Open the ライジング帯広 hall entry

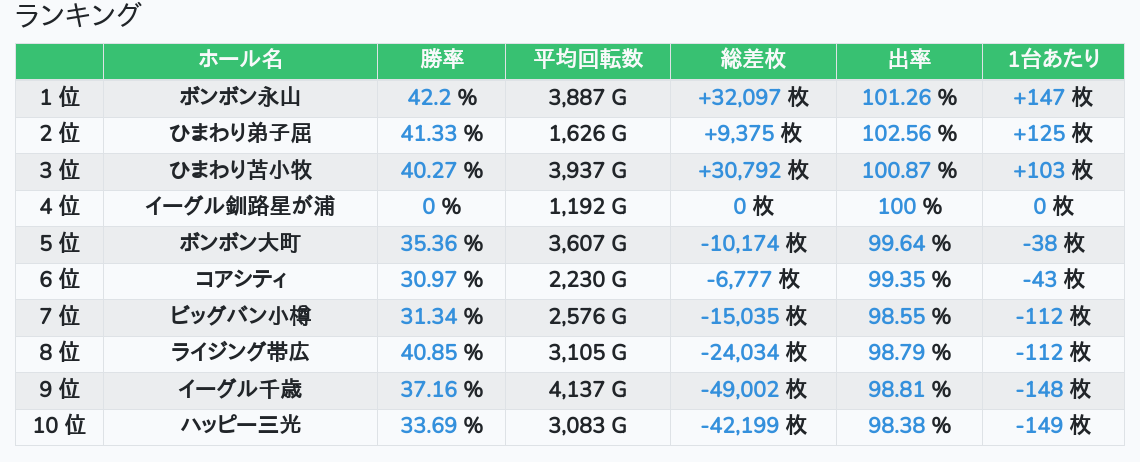[x=240, y=353]
